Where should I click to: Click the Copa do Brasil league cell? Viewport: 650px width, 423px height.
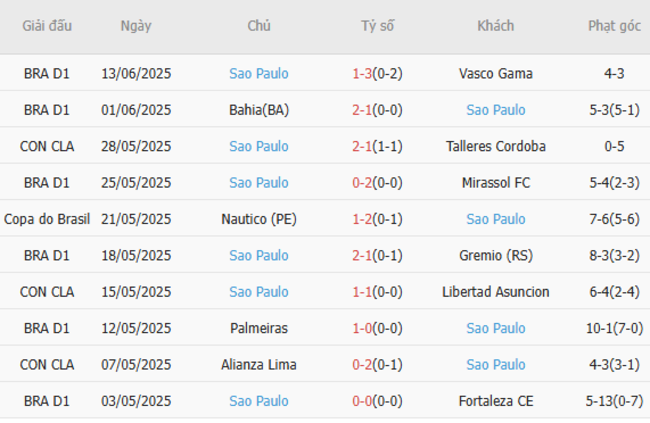[x=46, y=219]
